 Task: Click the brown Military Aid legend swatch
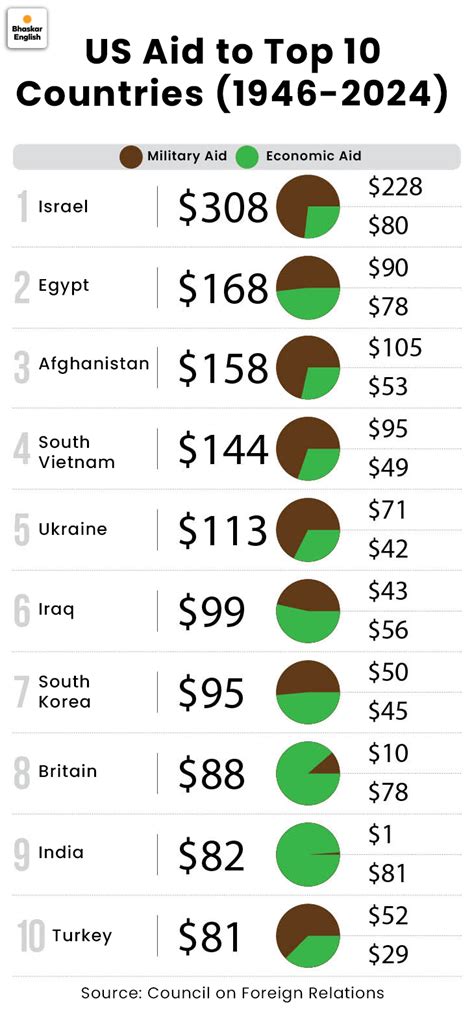tap(131, 157)
